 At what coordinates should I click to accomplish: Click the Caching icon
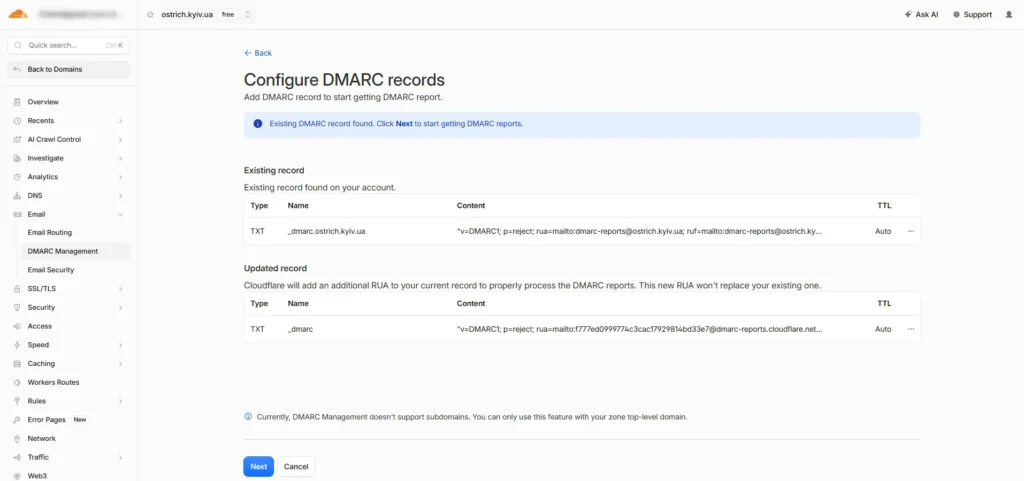tap(17, 364)
